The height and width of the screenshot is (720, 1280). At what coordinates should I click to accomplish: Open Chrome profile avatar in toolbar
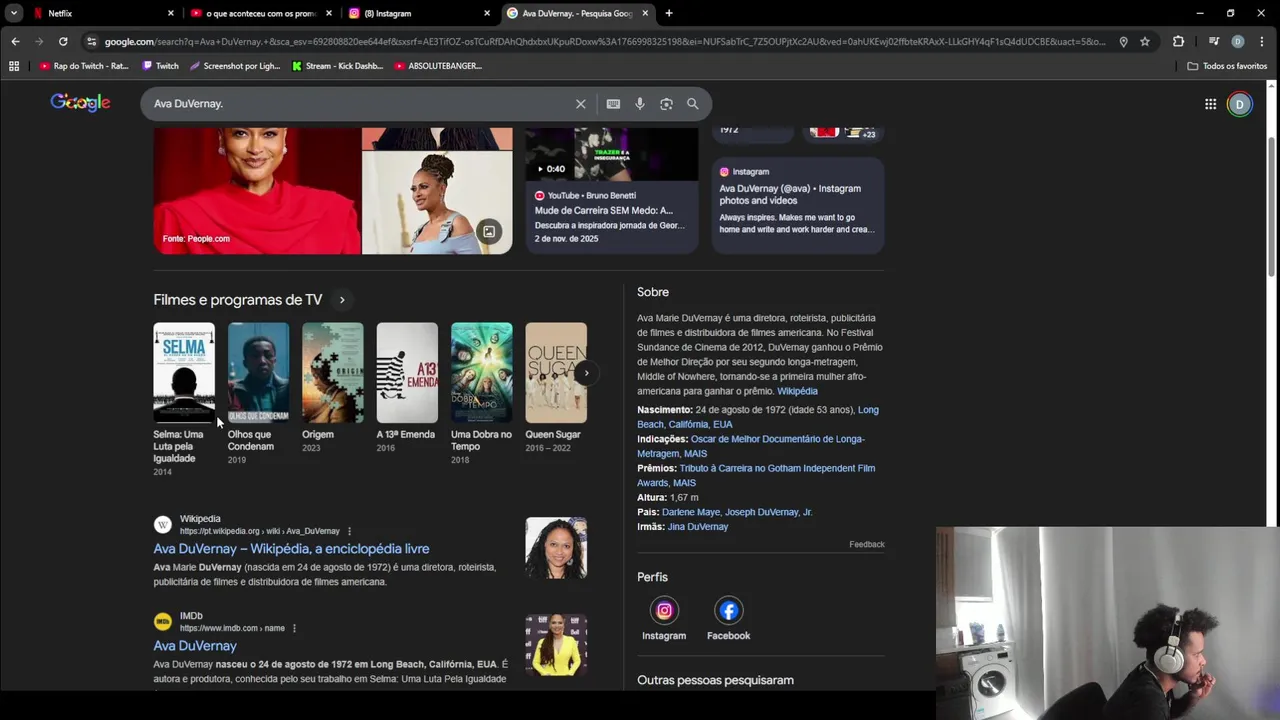[x=1238, y=41]
